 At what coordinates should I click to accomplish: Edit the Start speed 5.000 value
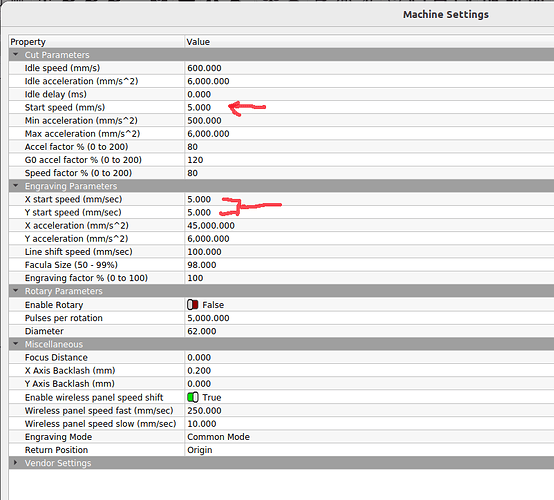pos(369,107)
